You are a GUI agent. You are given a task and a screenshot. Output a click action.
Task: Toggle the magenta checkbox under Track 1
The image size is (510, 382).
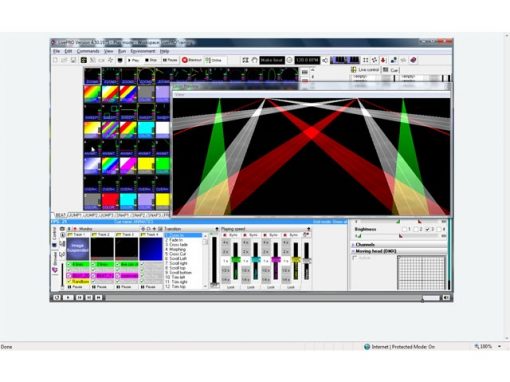click(69, 276)
